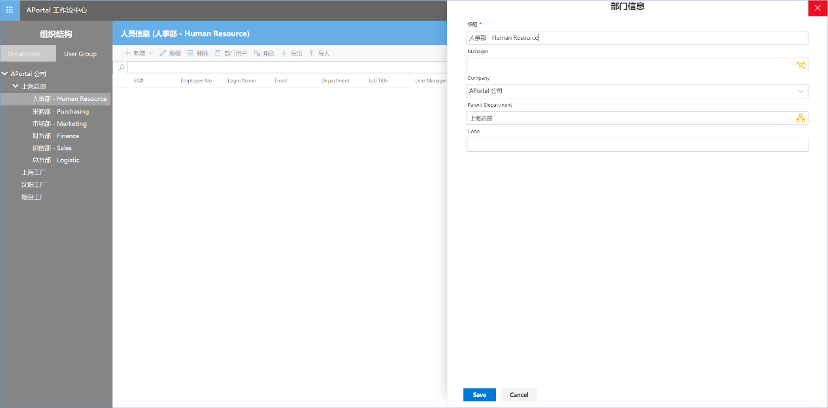Screen dimensions: 828x408
Task: Click the export down-arrow icon
Action: click(x=284, y=53)
